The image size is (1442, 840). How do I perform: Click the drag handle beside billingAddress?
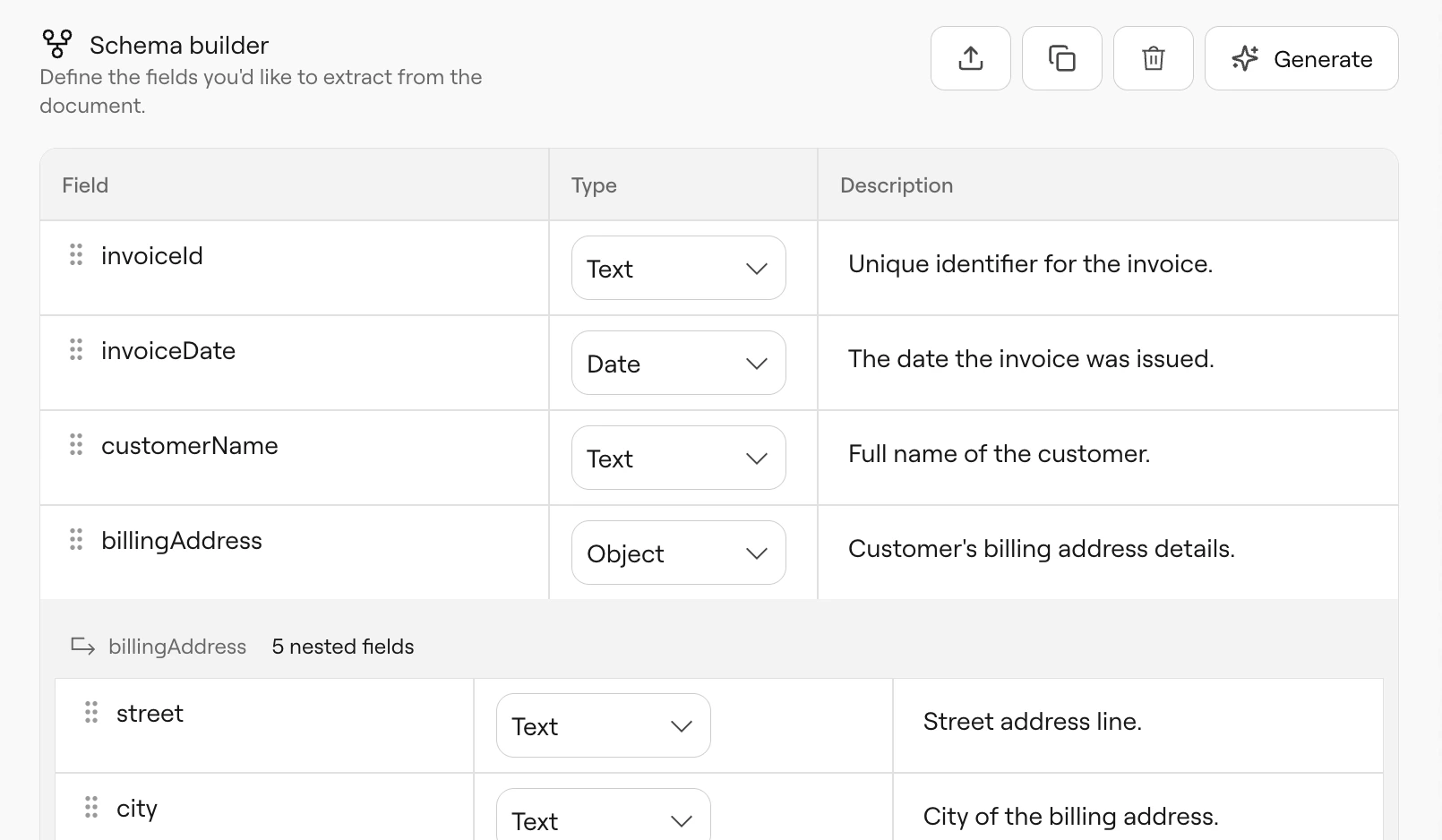76,539
